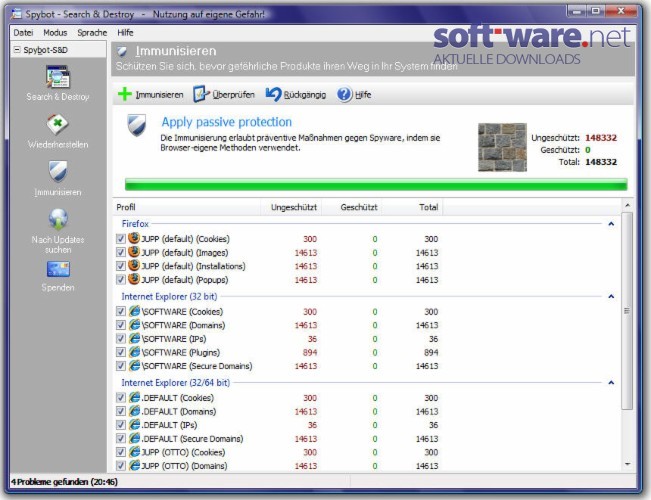Click the list scrollbar thumb
Viewport: 651px width, 500px height.
coord(627,311)
